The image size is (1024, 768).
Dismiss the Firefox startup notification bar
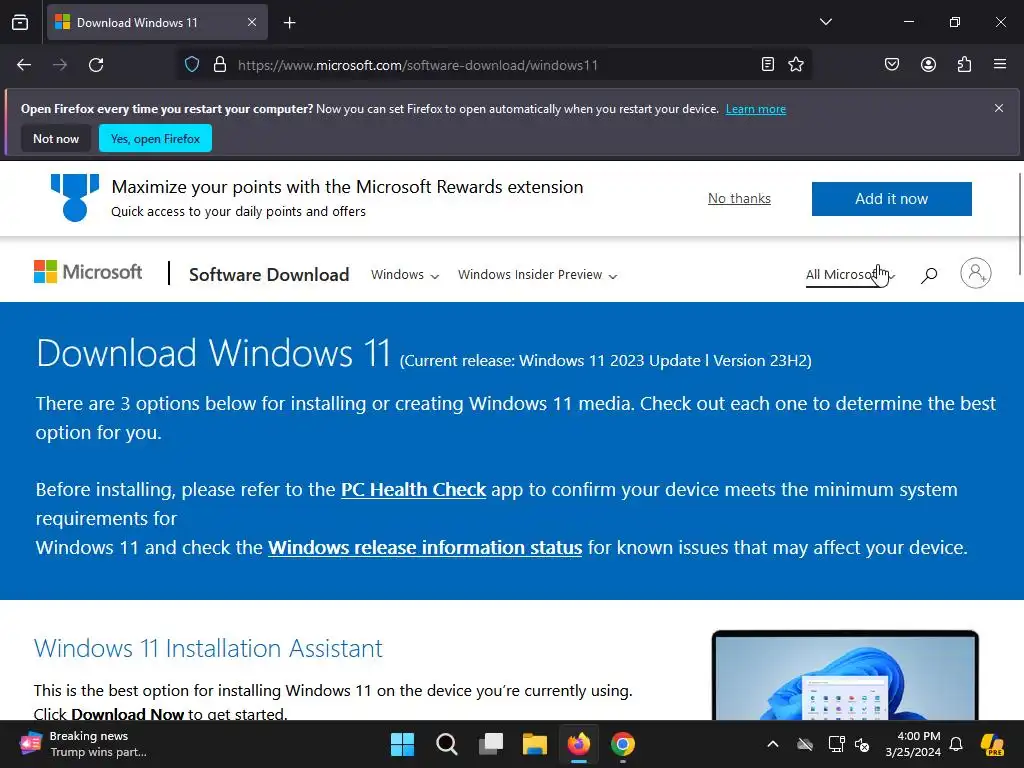coord(999,108)
